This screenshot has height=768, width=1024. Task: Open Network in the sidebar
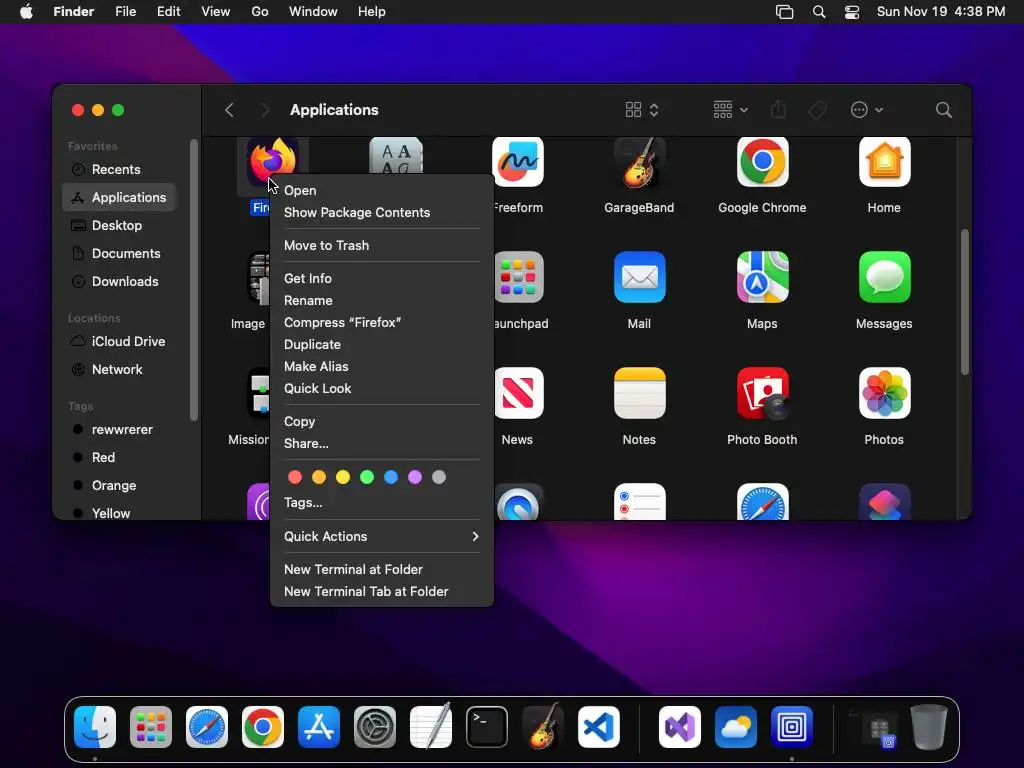click(x=119, y=370)
